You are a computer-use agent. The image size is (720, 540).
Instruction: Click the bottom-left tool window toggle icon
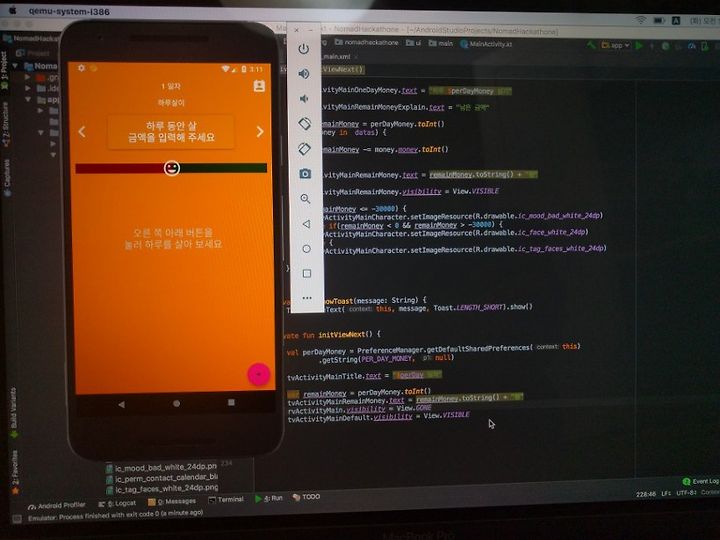click(17, 519)
